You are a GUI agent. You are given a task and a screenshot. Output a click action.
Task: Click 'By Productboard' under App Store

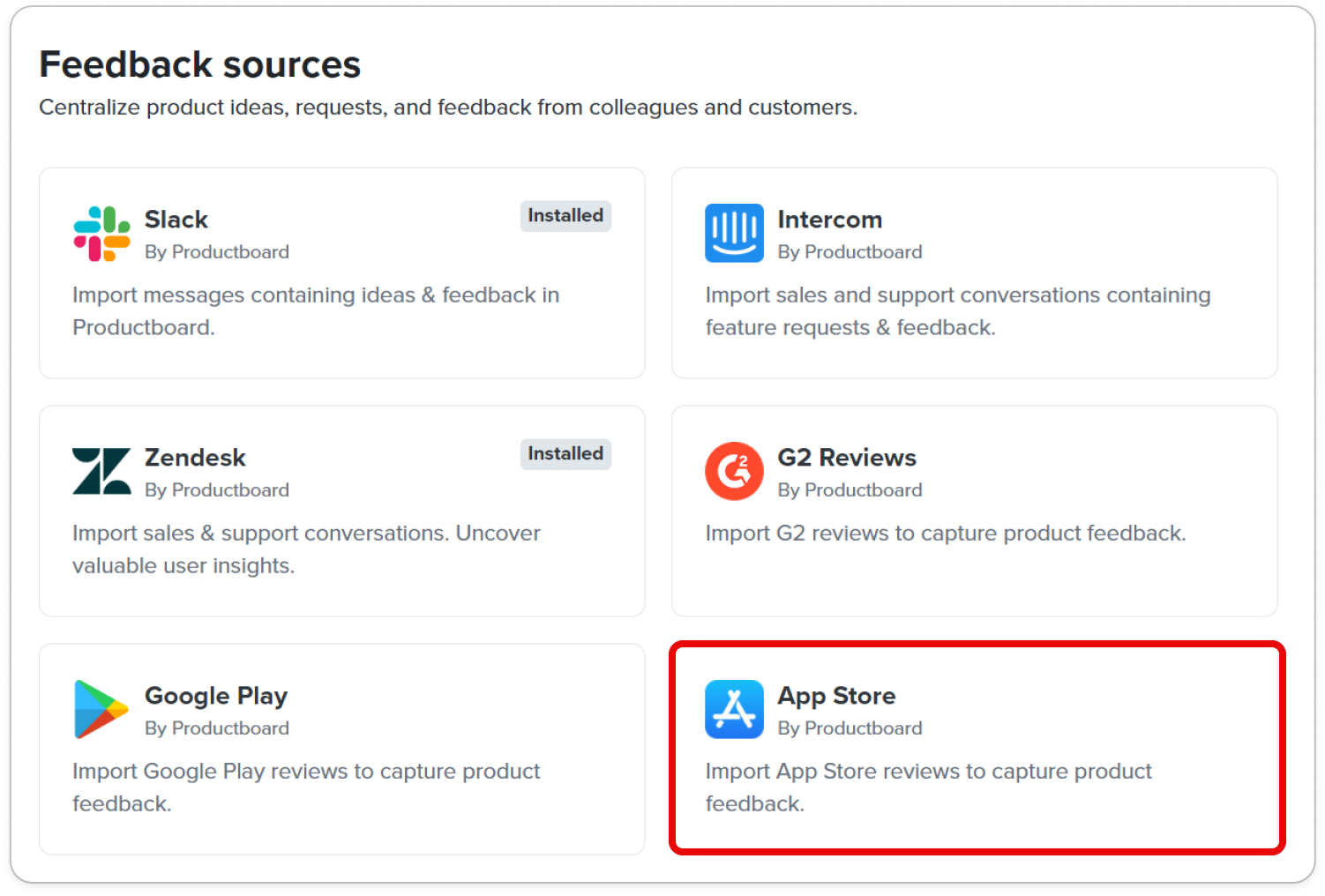[850, 728]
